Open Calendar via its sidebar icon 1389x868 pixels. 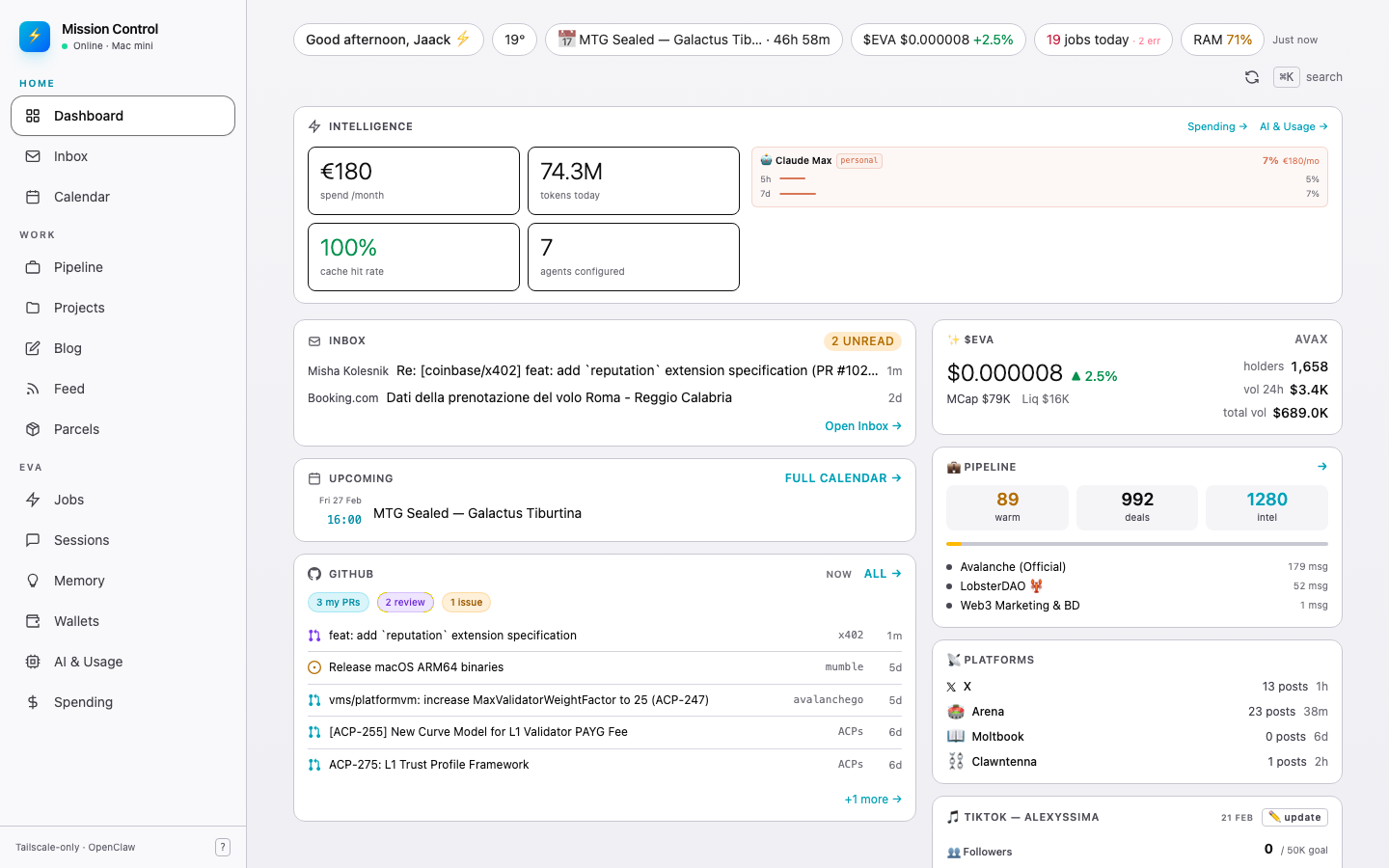coord(33,197)
